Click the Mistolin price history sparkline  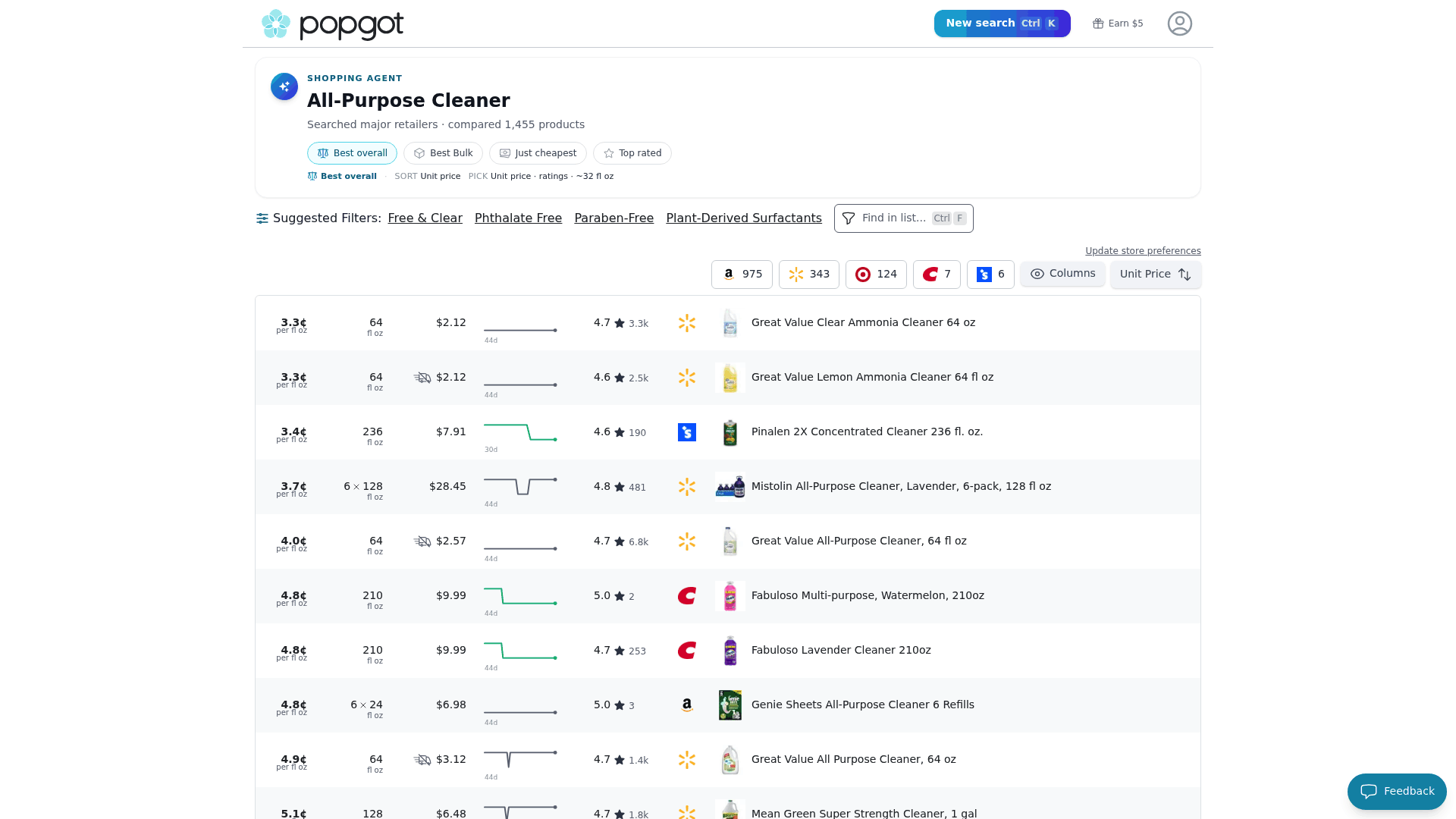click(x=520, y=487)
